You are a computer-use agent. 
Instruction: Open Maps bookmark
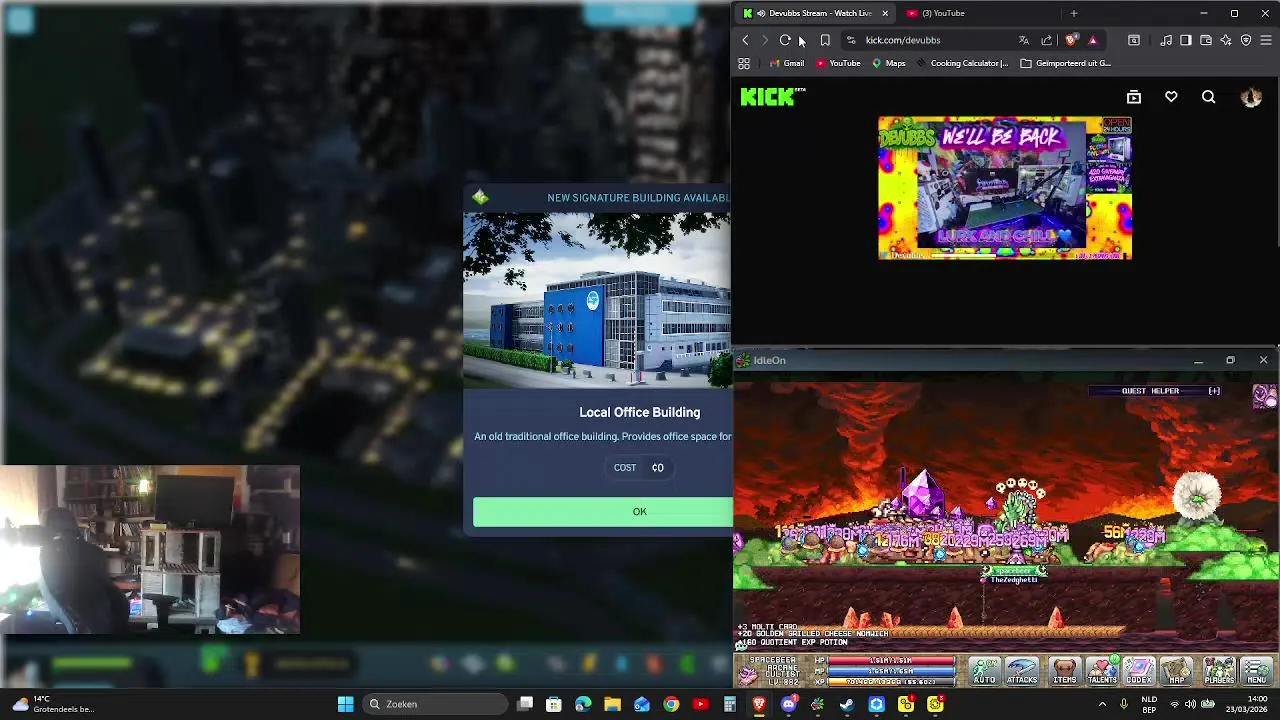(888, 63)
